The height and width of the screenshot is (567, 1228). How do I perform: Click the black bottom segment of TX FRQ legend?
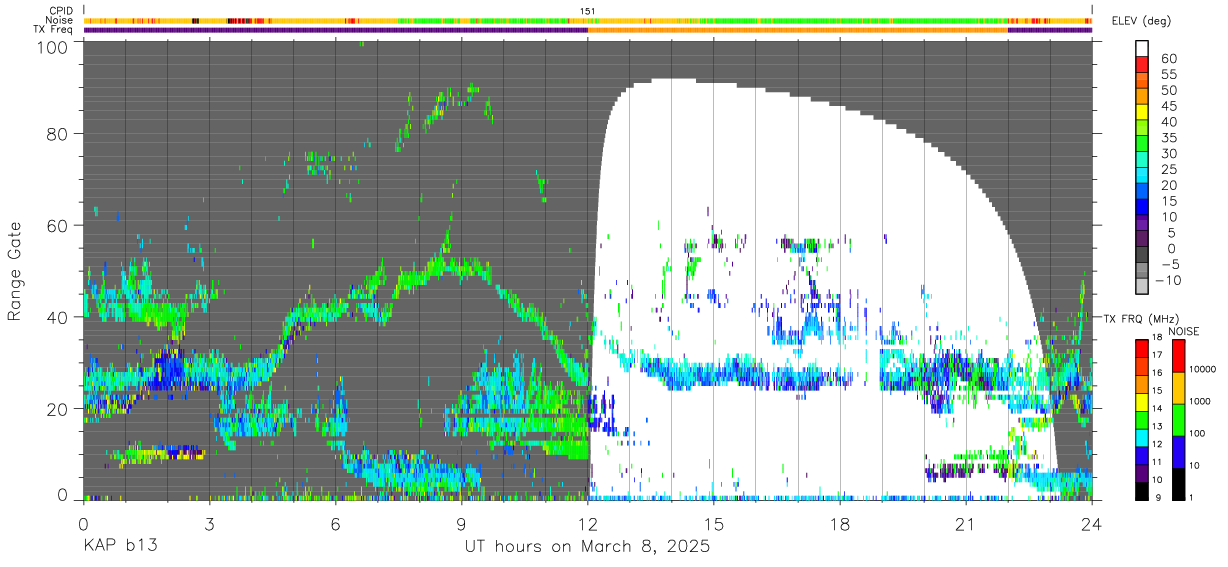pyautogui.click(x=1143, y=491)
